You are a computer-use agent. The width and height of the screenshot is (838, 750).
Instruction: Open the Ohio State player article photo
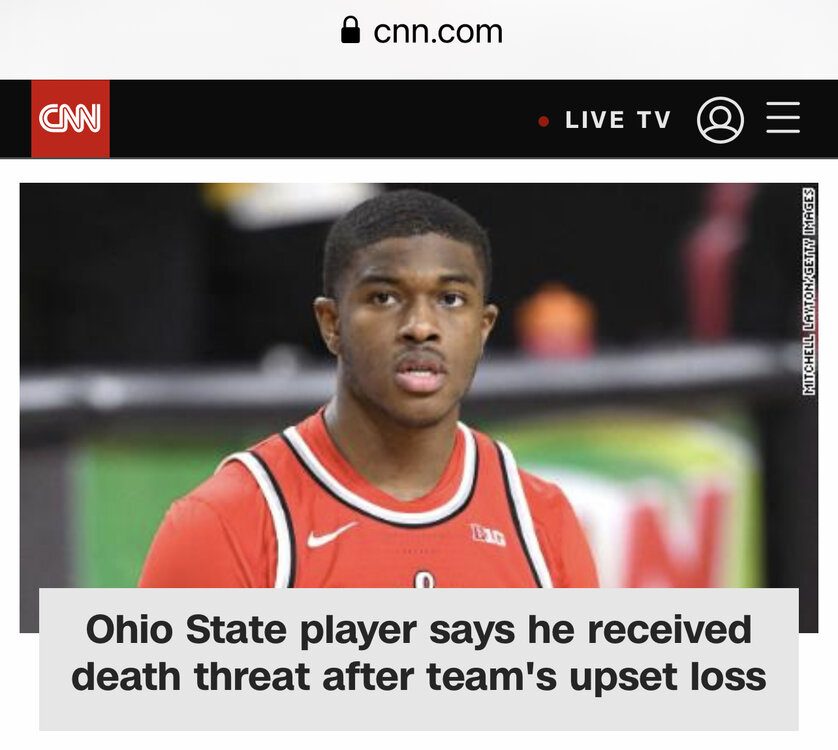coord(418,385)
